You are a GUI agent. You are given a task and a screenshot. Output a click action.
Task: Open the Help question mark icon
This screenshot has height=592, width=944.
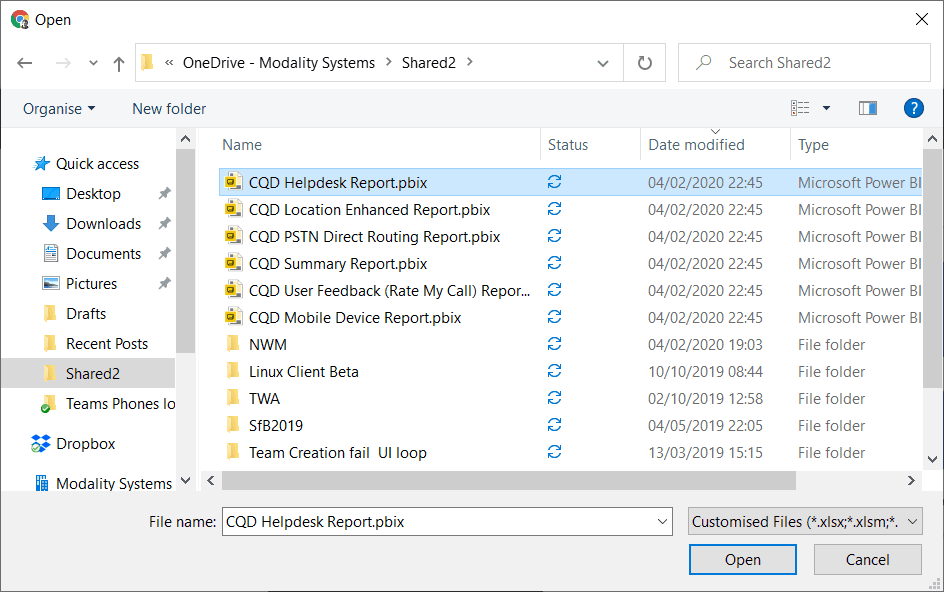pyautogui.click(x=912, y=108)
